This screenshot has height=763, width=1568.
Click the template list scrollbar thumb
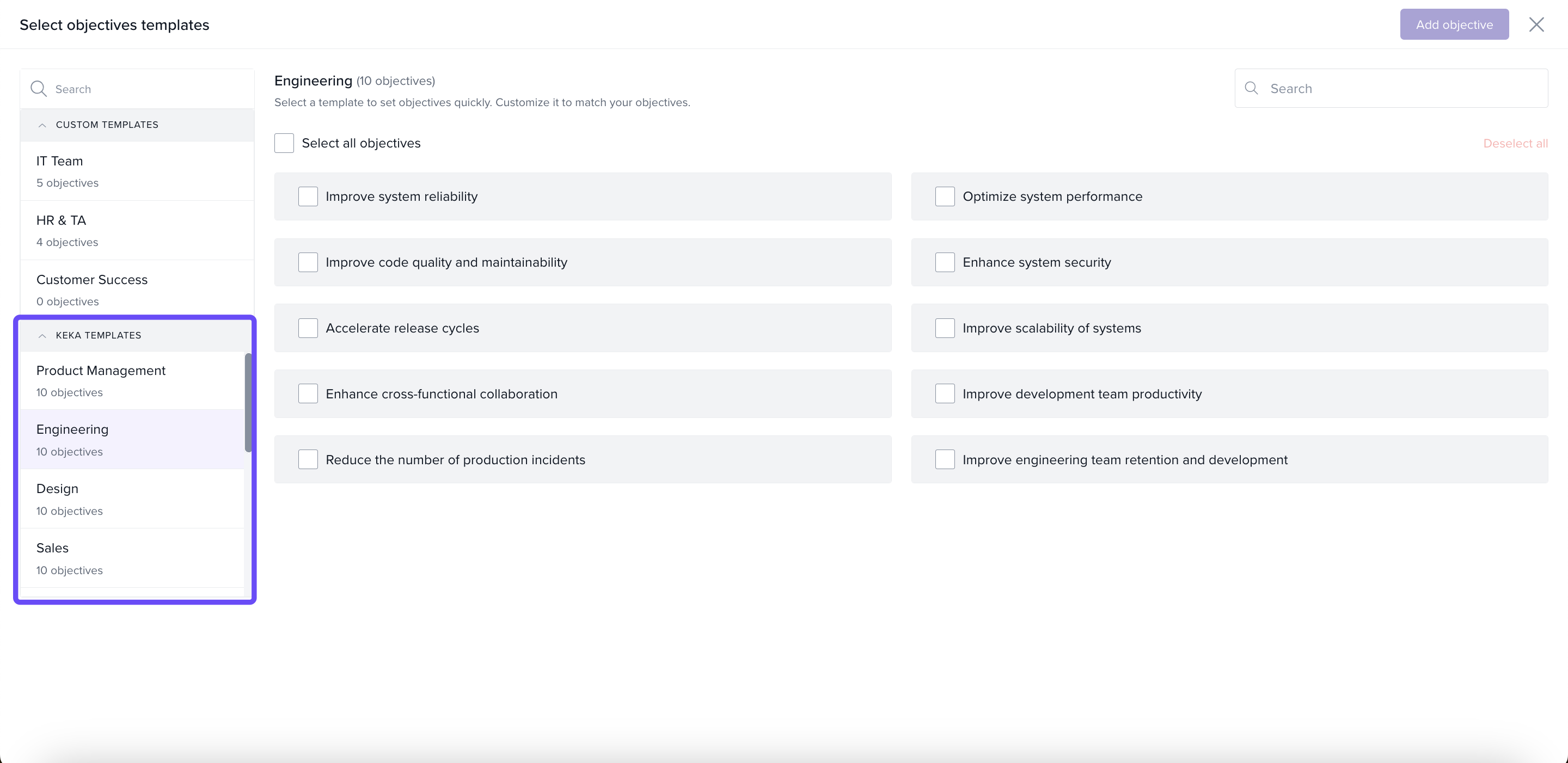(x=248, y=402)
